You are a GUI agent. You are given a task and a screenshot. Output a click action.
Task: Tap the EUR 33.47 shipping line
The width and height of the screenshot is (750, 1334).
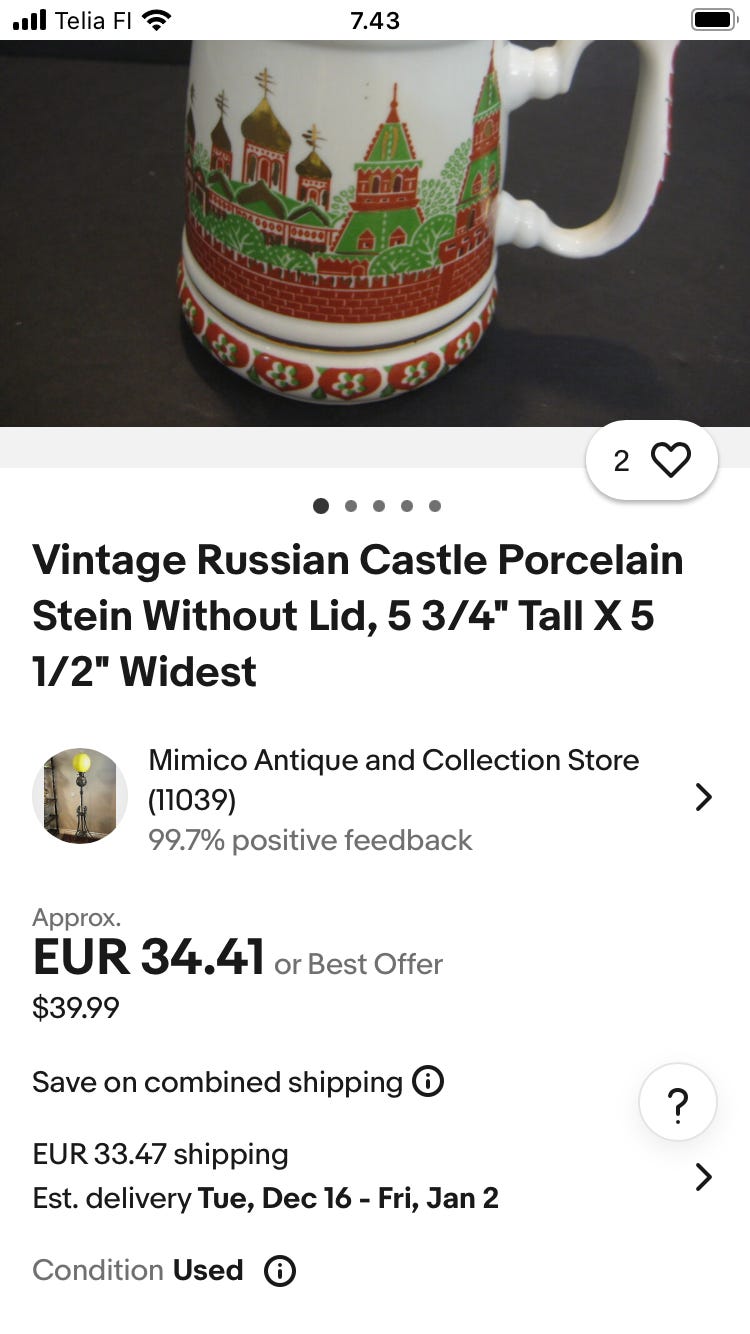pyautogui.click(x=160, y=1154)
